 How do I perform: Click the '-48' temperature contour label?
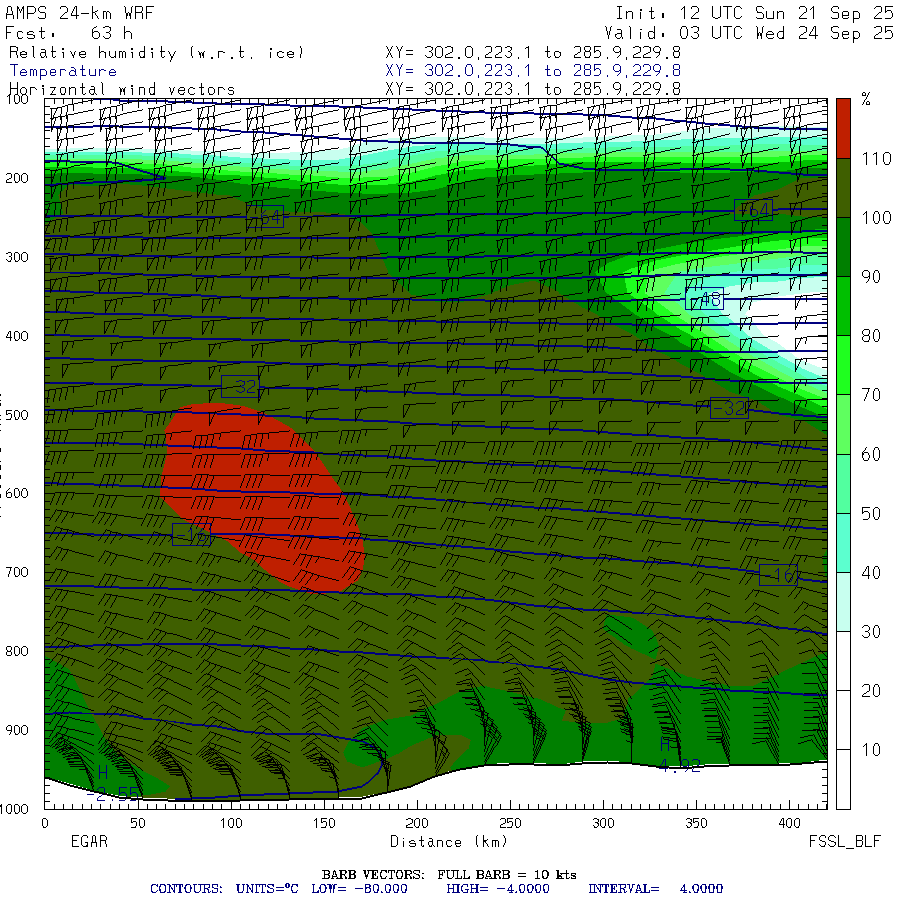click(x=704, y=299)
